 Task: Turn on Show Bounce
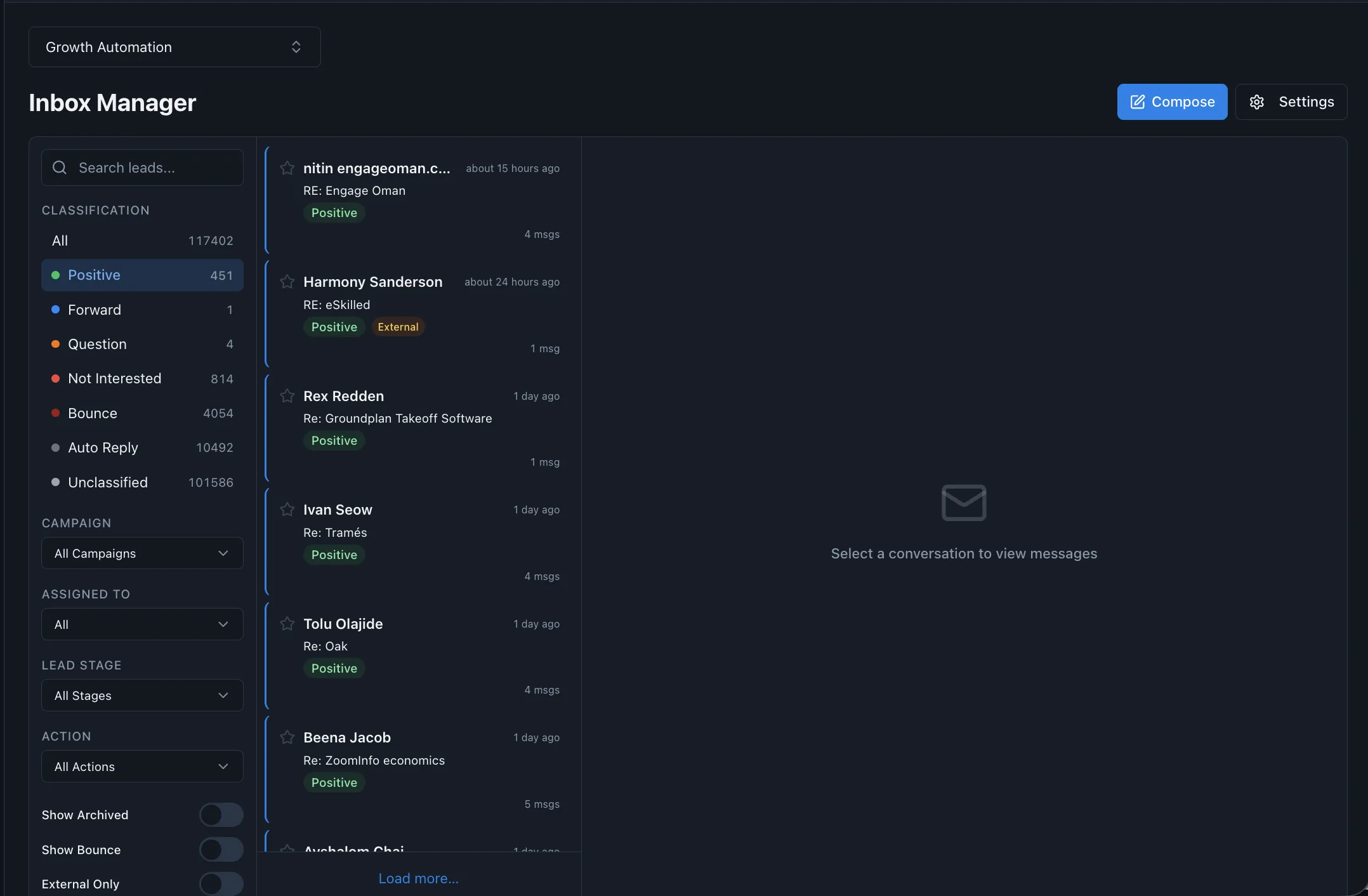click(221, 850)
